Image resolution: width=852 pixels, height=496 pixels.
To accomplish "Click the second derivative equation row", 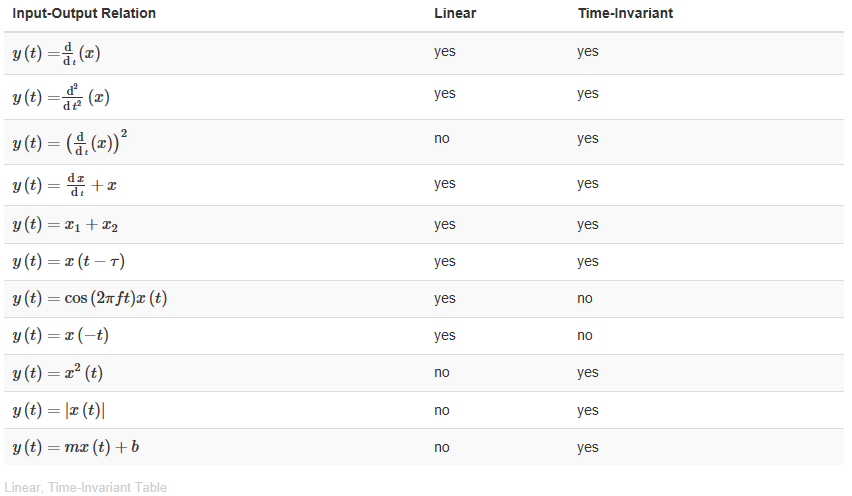I will click(x=60, y=97).
